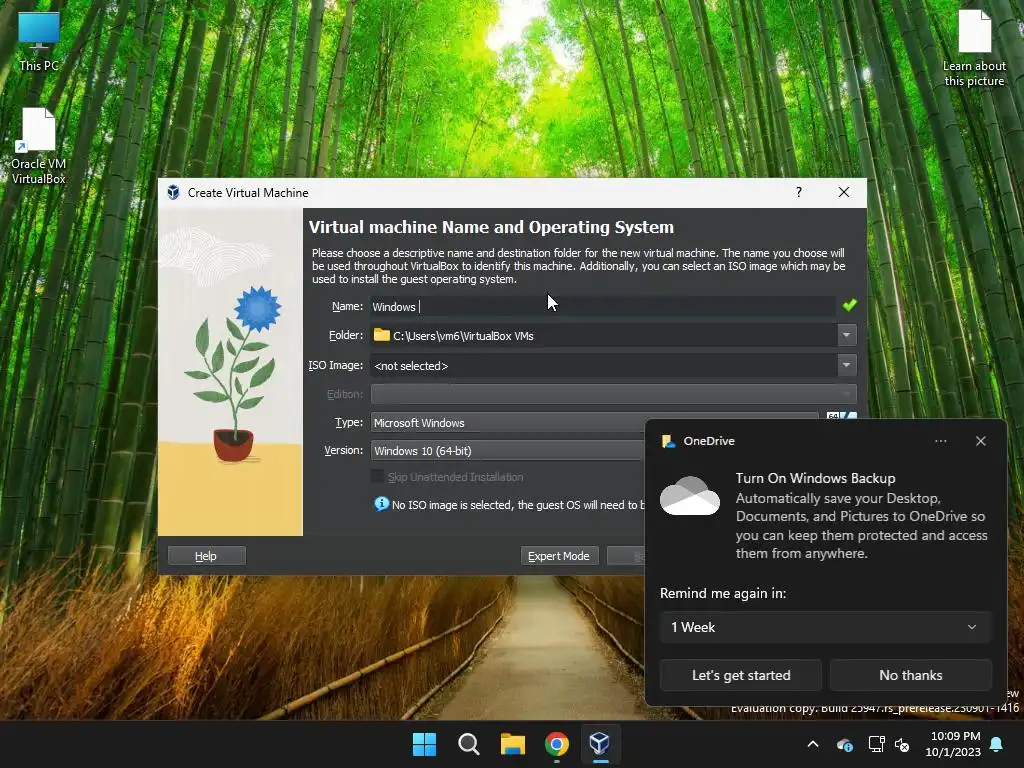
Task: Click the VirtualBox logo in dialog title bar
Action: pos(173,193)
